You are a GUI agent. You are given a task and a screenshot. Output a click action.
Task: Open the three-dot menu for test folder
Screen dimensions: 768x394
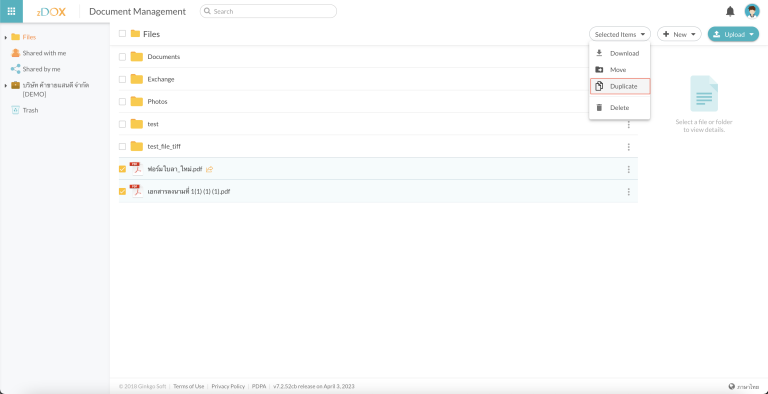[x=628, y=125]
